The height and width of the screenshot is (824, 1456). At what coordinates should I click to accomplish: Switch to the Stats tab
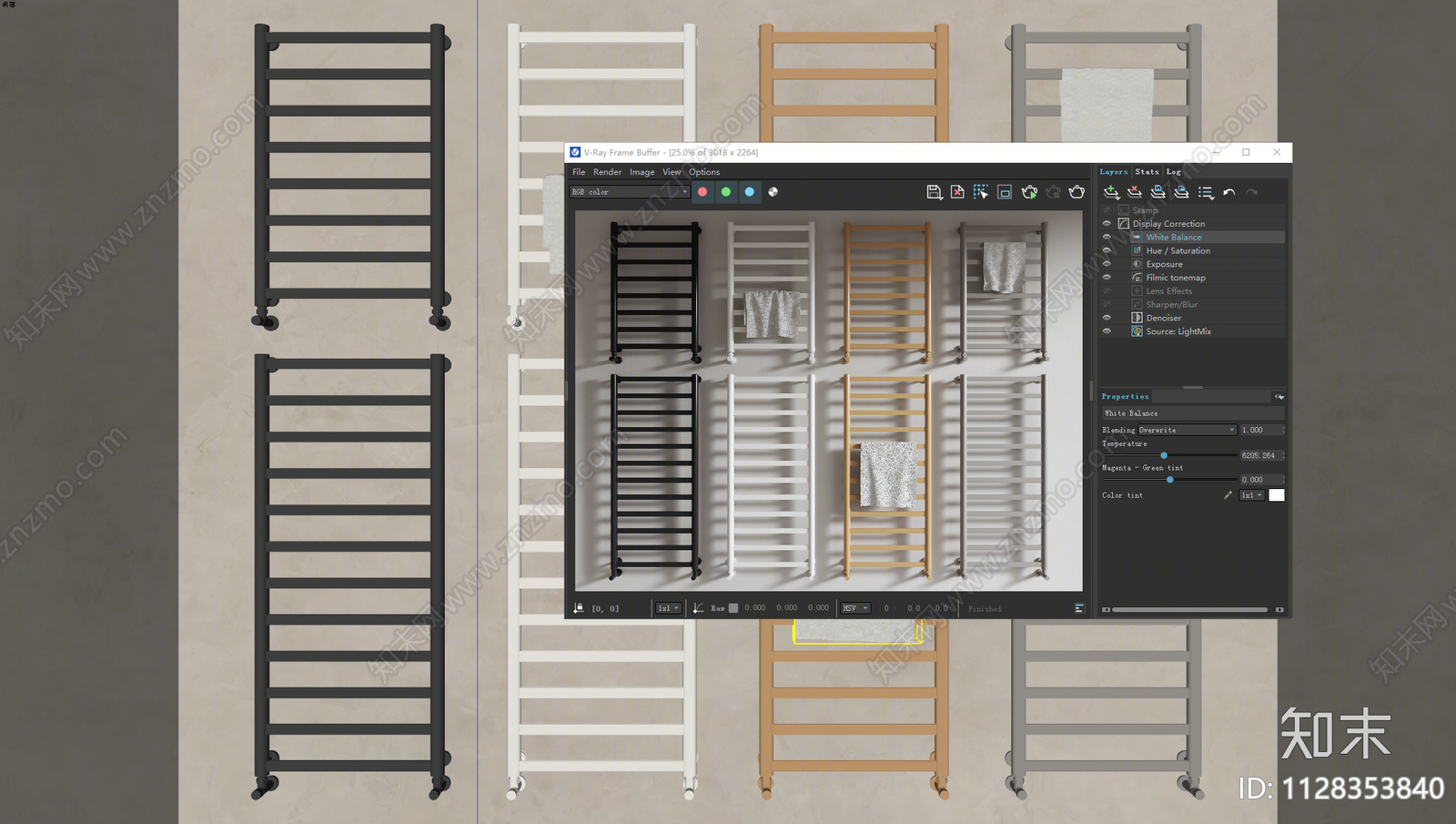point(1147,171)
